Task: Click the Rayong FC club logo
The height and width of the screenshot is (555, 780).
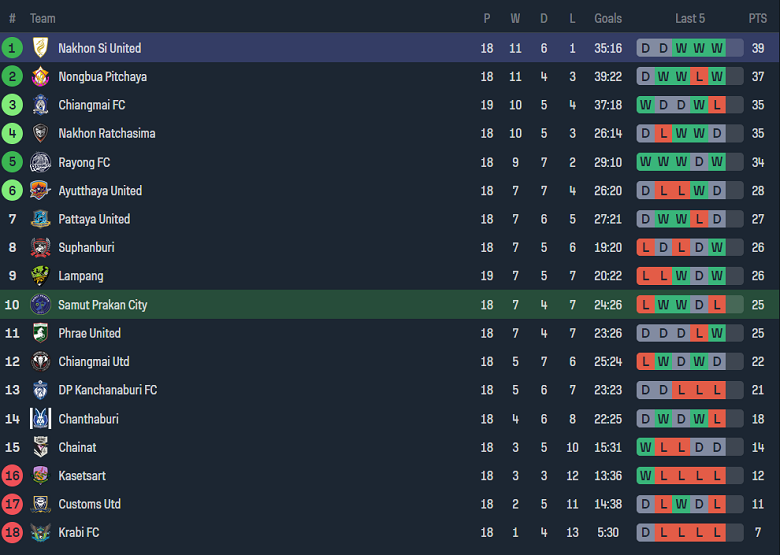Action: click(x=40, y=162)
